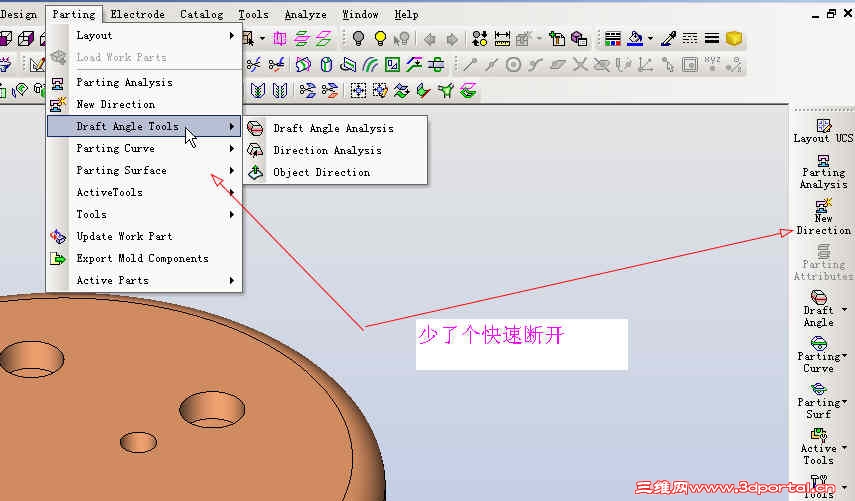Click the green framed square face icon
The height and width of the screenshot is (501, 855).
pyautogui.click(x=392, y=65)
